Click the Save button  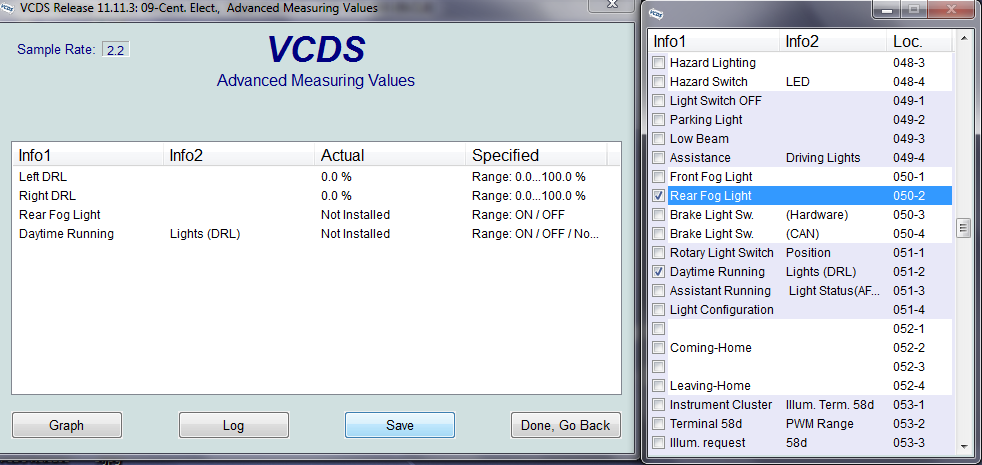(x=400, y=426)
